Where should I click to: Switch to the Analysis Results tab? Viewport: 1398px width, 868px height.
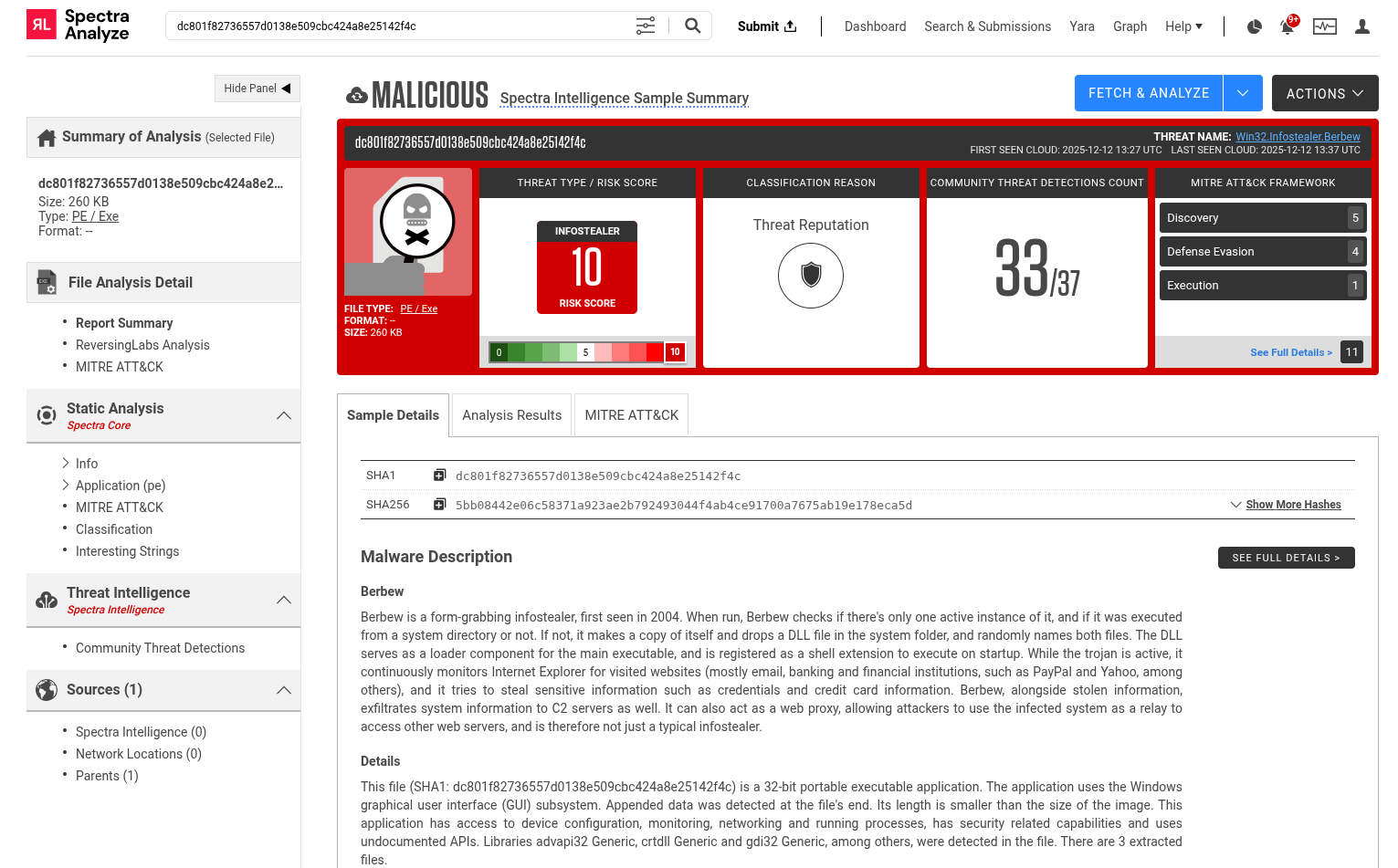point(511,414)
